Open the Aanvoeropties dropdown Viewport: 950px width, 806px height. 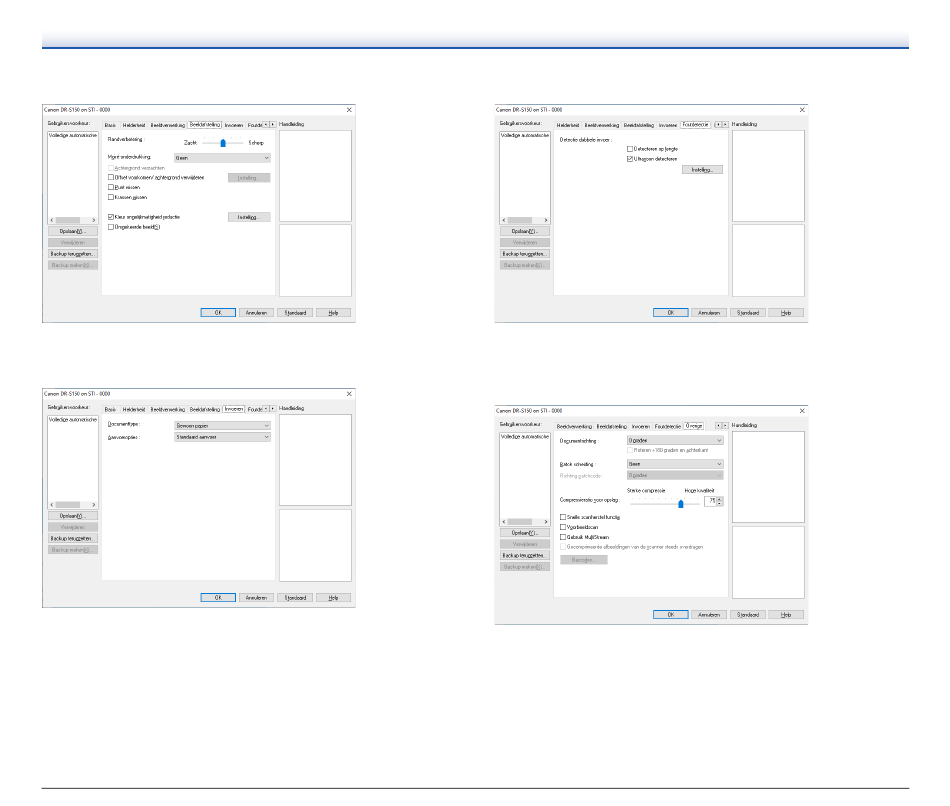coord(222,437)
